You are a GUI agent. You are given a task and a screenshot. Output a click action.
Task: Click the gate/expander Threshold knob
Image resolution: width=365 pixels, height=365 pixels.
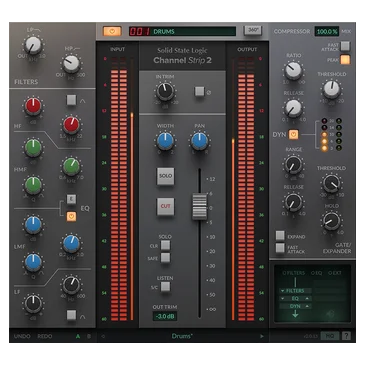[x=331, y=183]
